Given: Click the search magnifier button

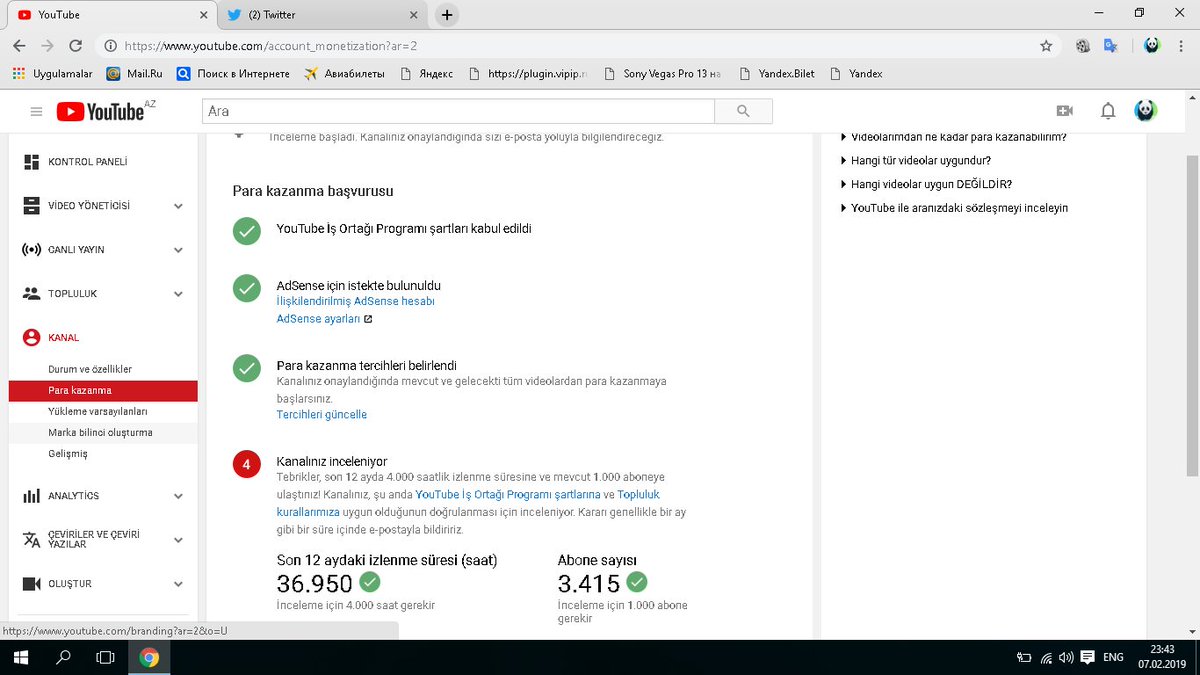Looking at the screenshot, I should (743, 111).
